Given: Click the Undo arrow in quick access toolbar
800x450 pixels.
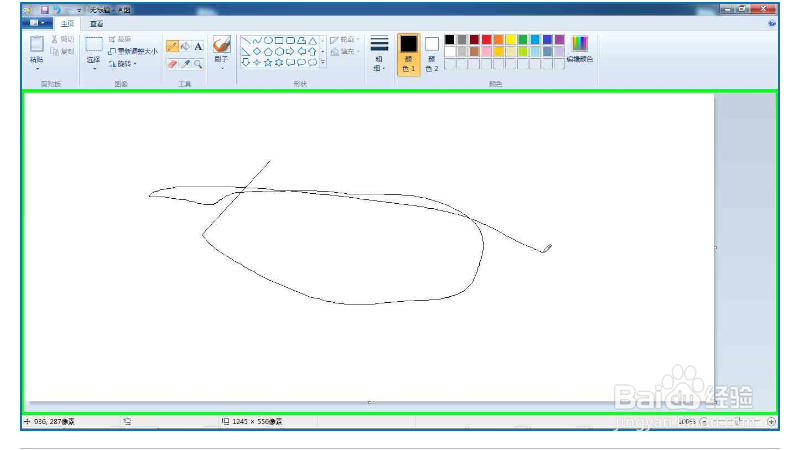Looking at the screenshot, I should coord(57,10).
